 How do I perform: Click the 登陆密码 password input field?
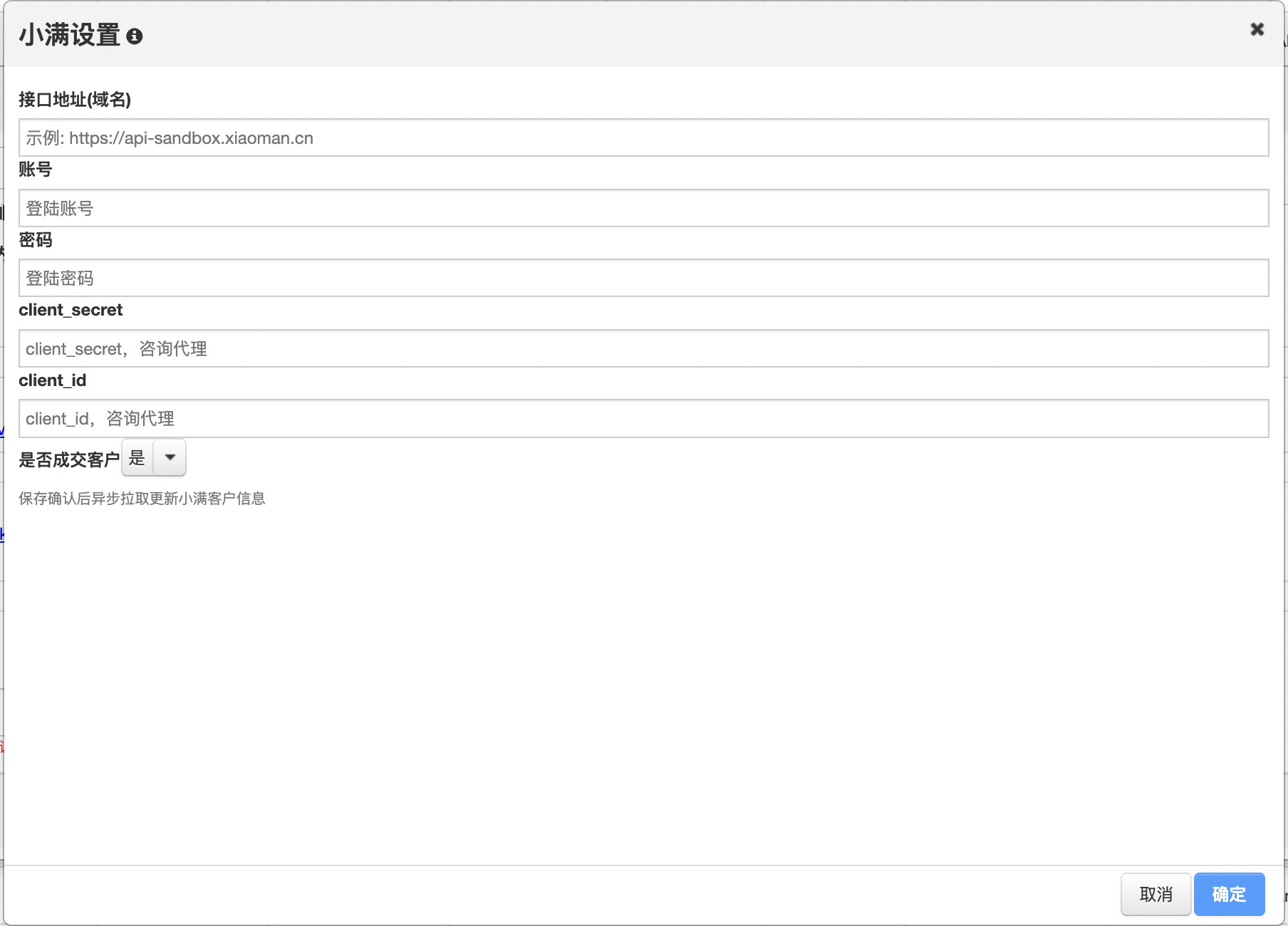[x=643, y=278]
